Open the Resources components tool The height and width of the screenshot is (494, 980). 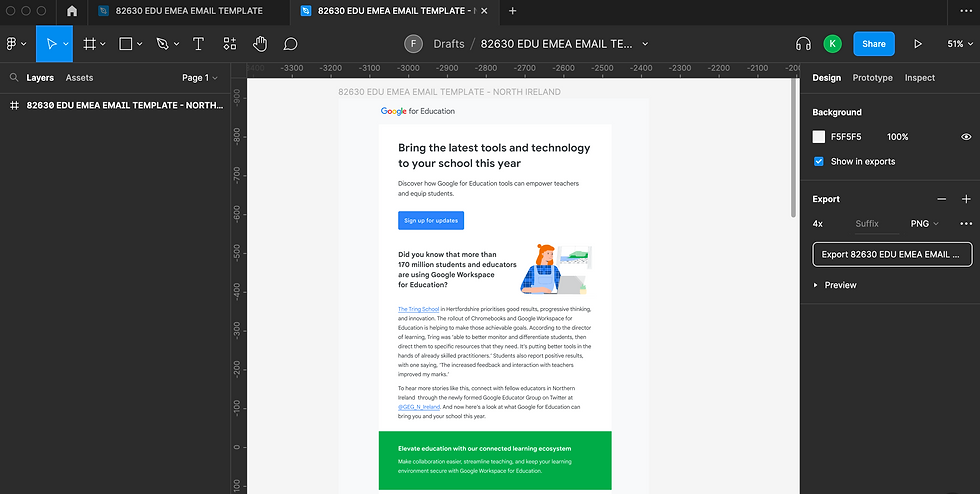coord(229,44)
